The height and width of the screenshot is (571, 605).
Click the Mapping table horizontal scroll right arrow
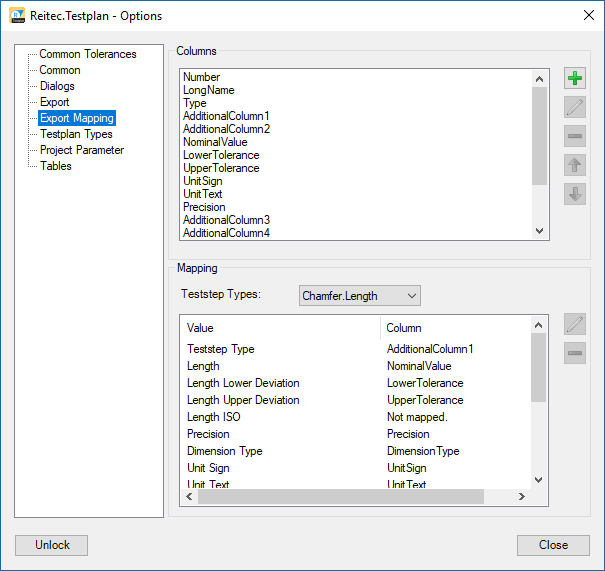coord(521,497)
